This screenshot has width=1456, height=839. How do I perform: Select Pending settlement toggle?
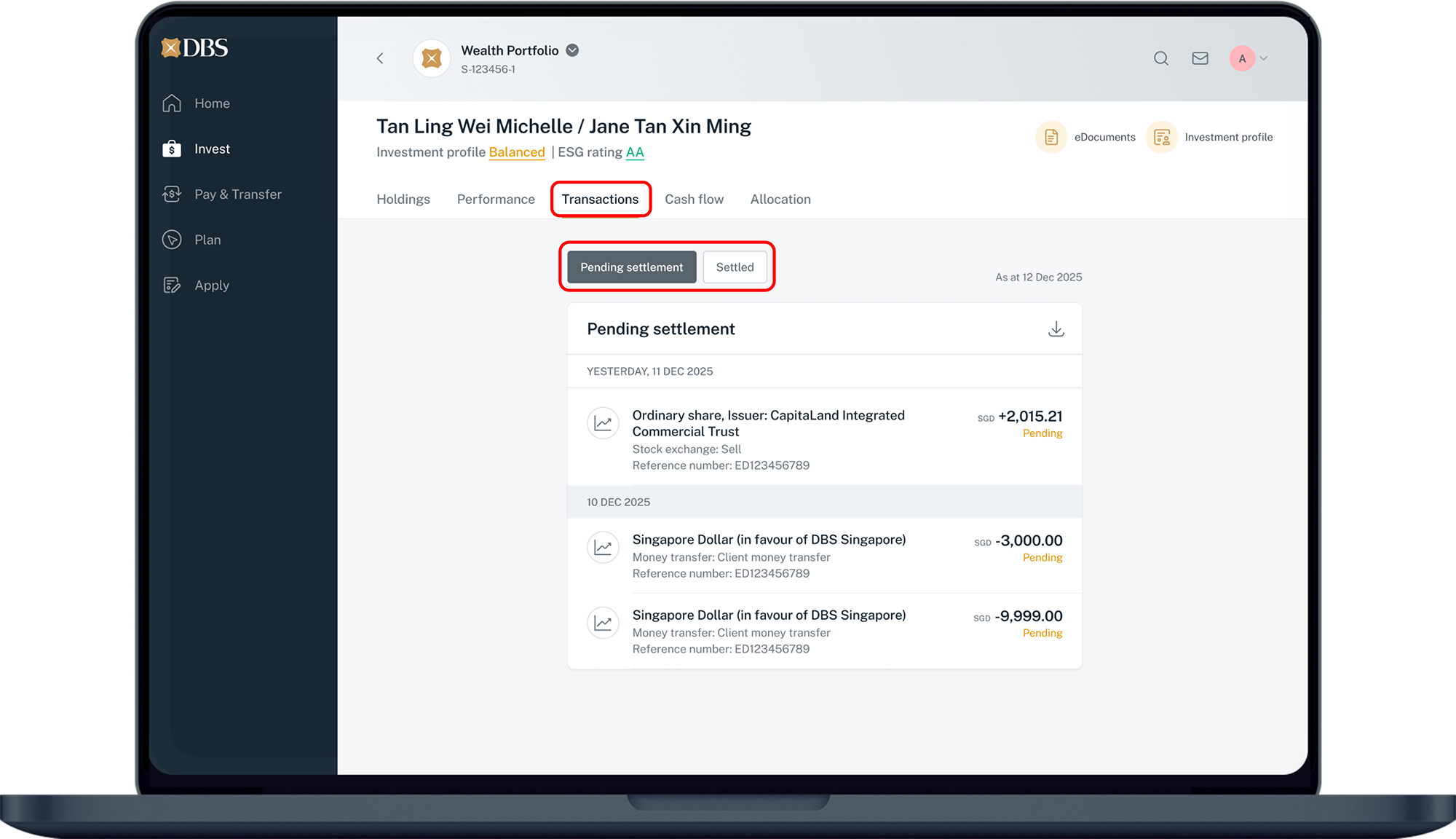[631, 267]
